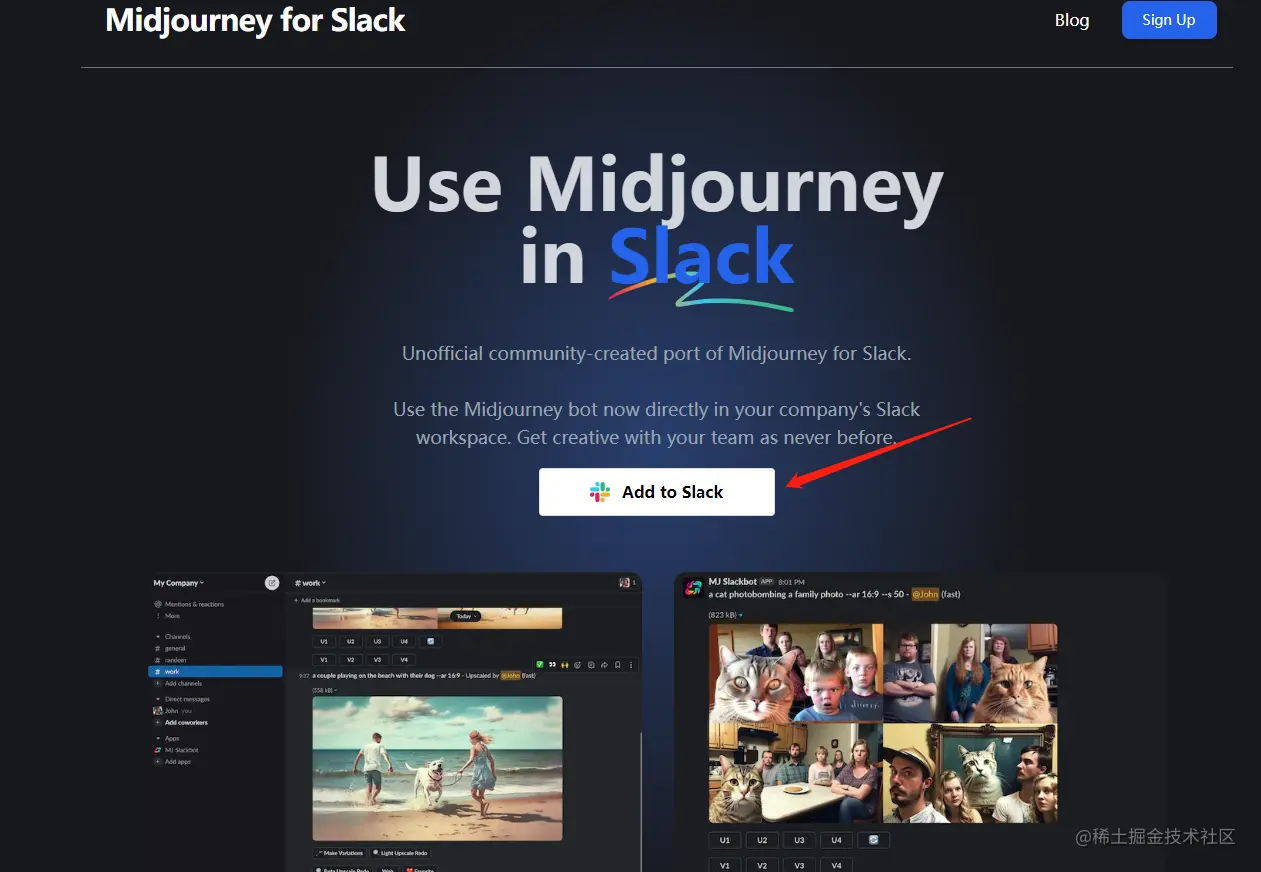This screenshot has height=872, width=1261.
Task: Click the APP badge beside MJ Slackbot
Action: tap(767, 582)
